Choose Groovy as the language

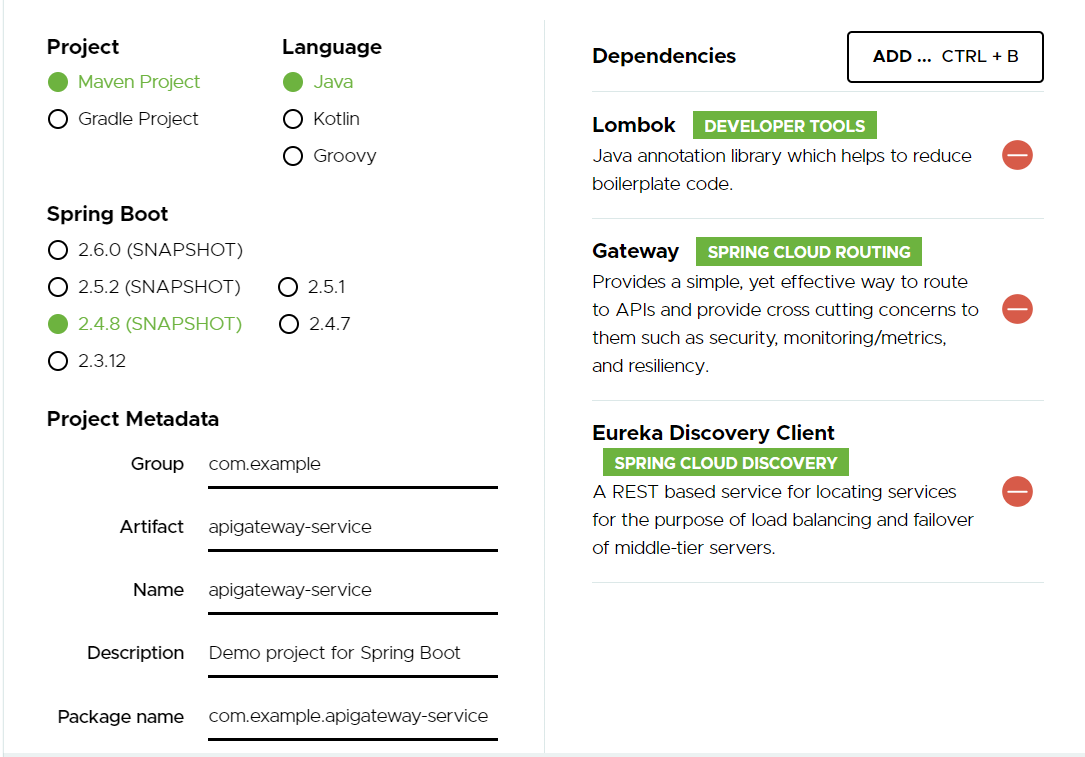click(x=293, y=156)
